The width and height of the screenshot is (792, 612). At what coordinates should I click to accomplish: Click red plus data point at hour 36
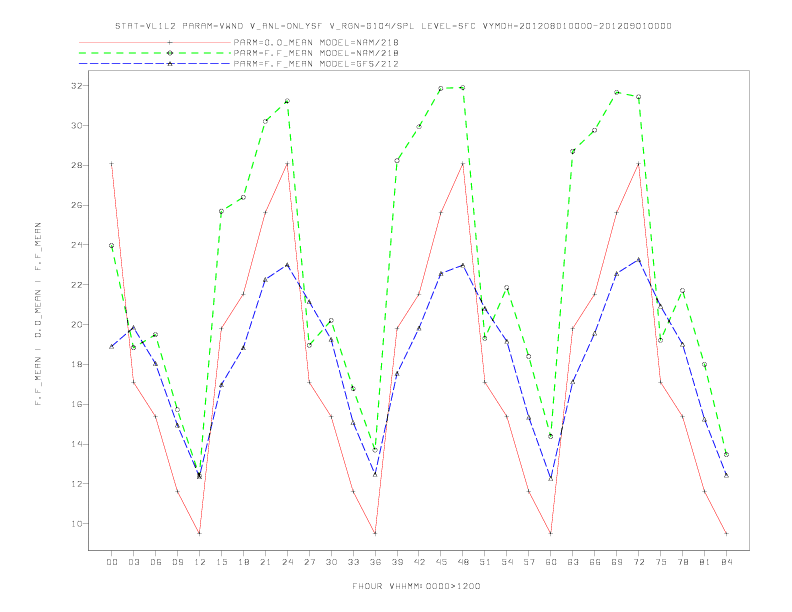[x=375, y=533]
